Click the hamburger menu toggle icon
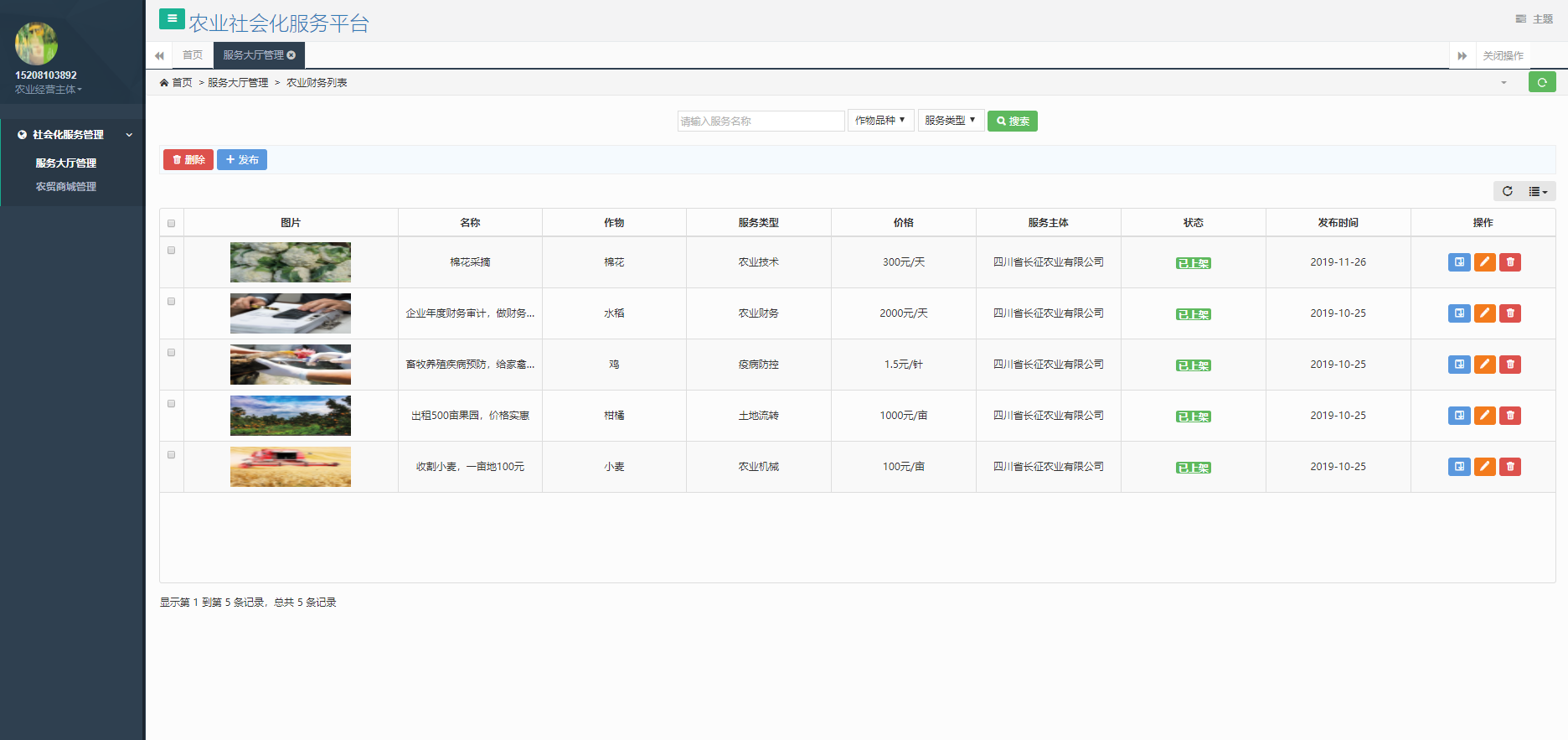1568x740 pixels. [172, 19]
